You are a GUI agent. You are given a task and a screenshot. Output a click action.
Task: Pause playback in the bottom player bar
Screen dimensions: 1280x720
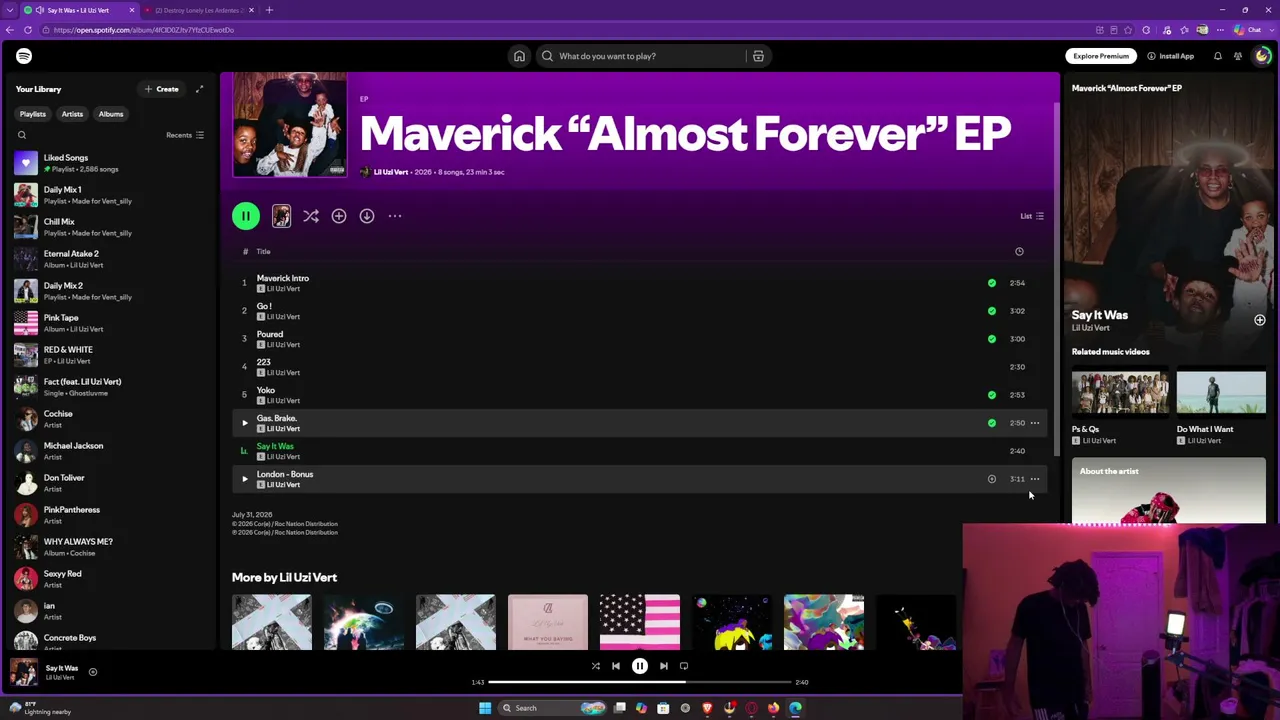(x=640, y=666)
